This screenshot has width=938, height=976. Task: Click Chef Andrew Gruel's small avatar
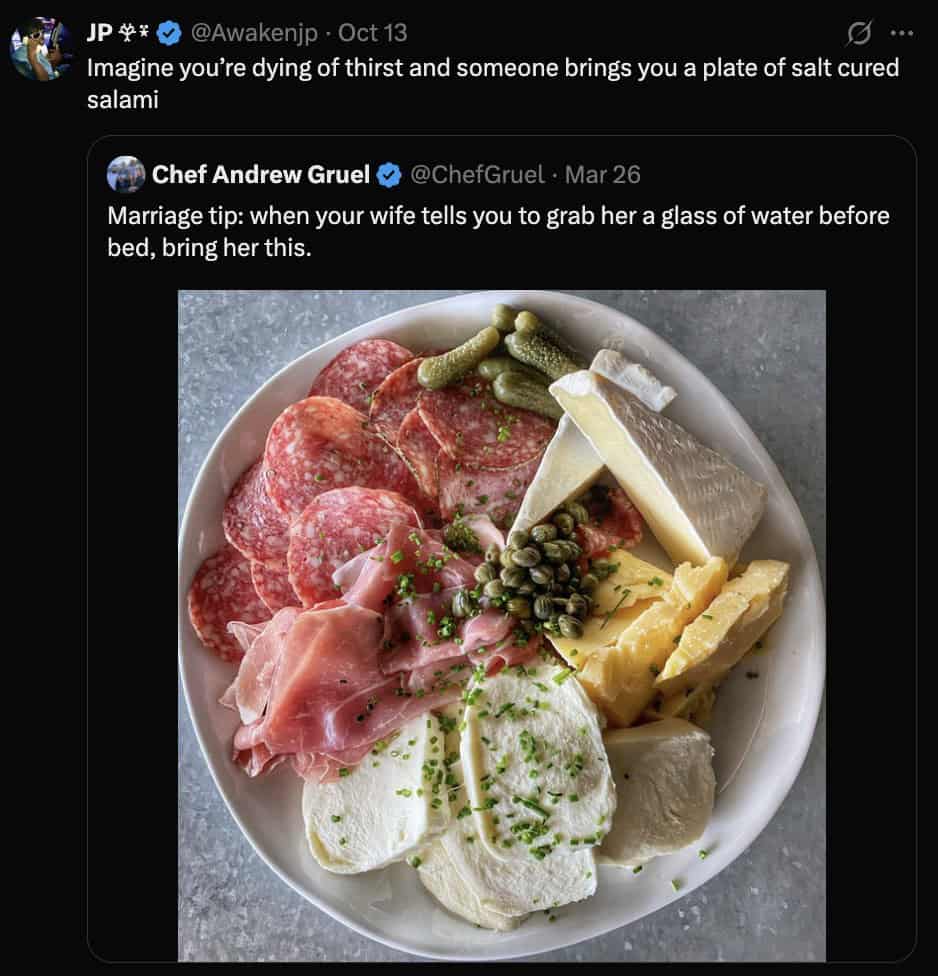coord(126,175)
